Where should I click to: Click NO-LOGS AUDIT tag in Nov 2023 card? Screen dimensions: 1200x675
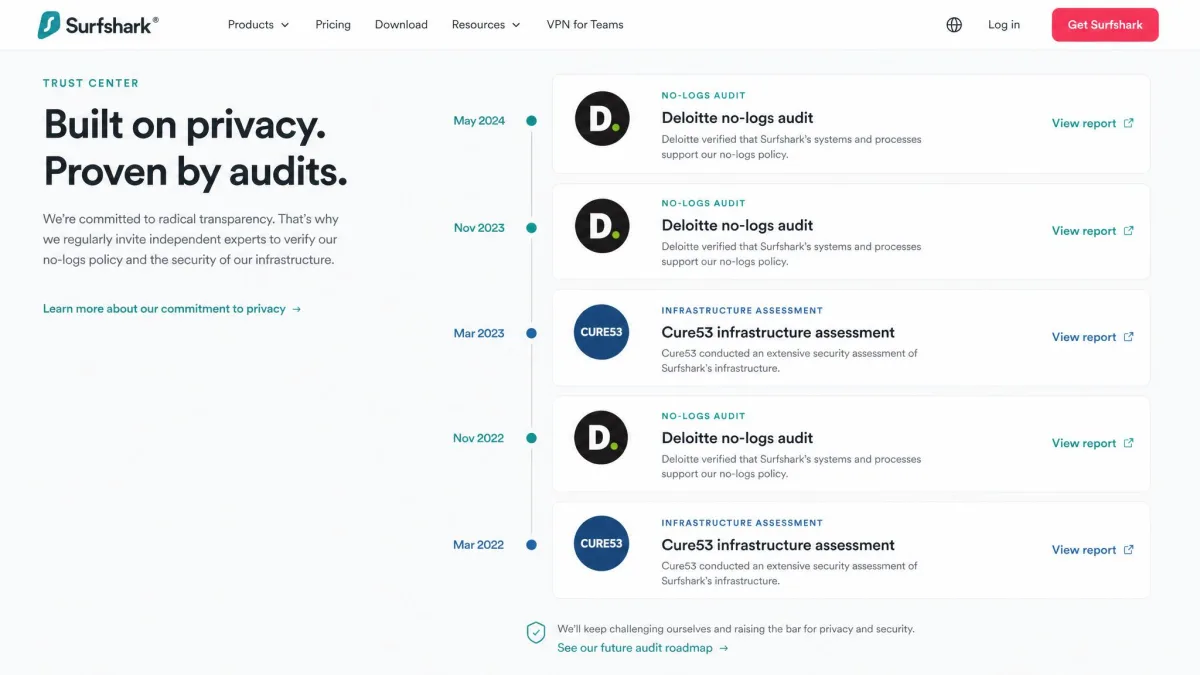point(703,203)
